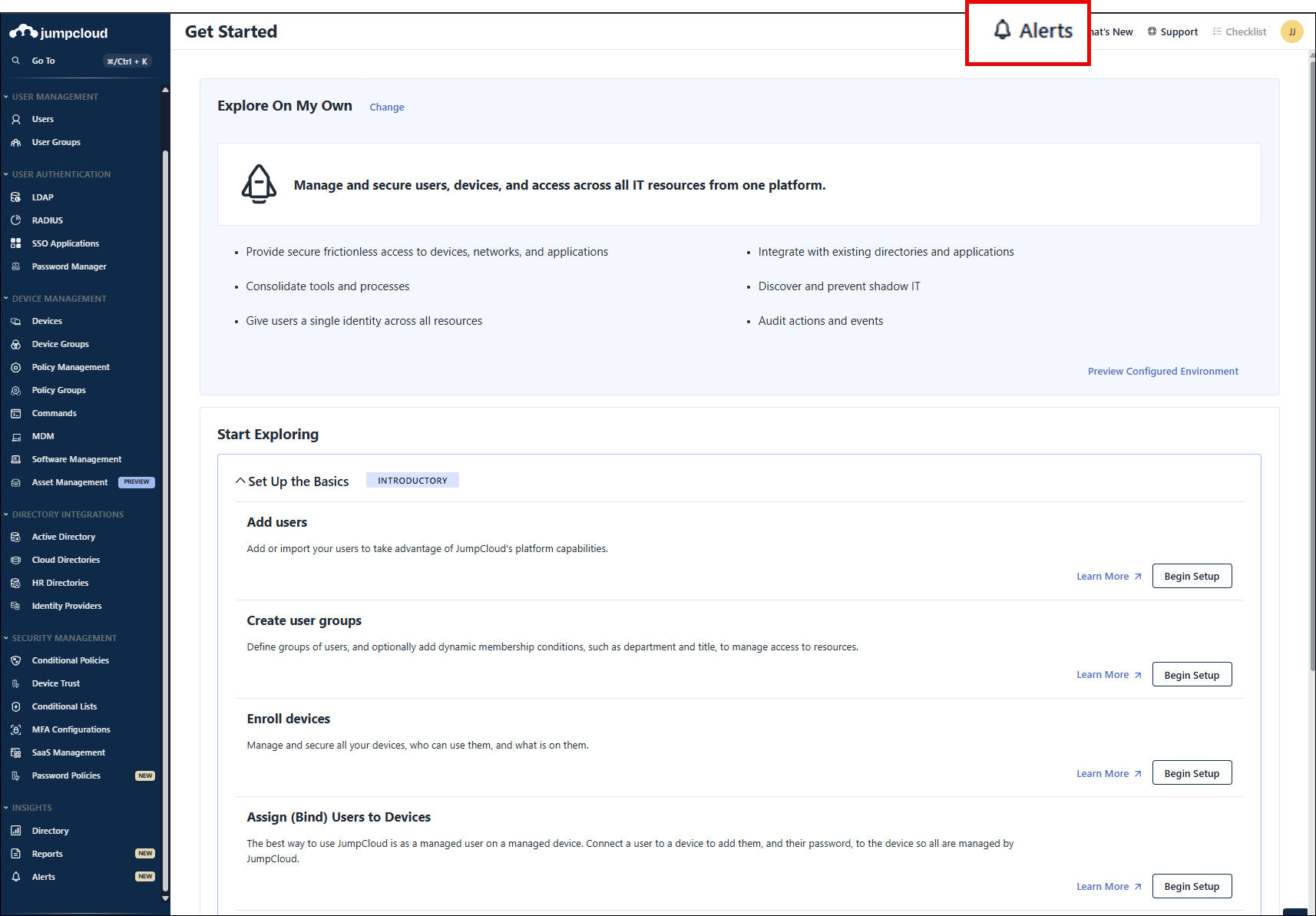Click the Users icon in sidebar
This screenshot has width=1316, height=916.
16,120
